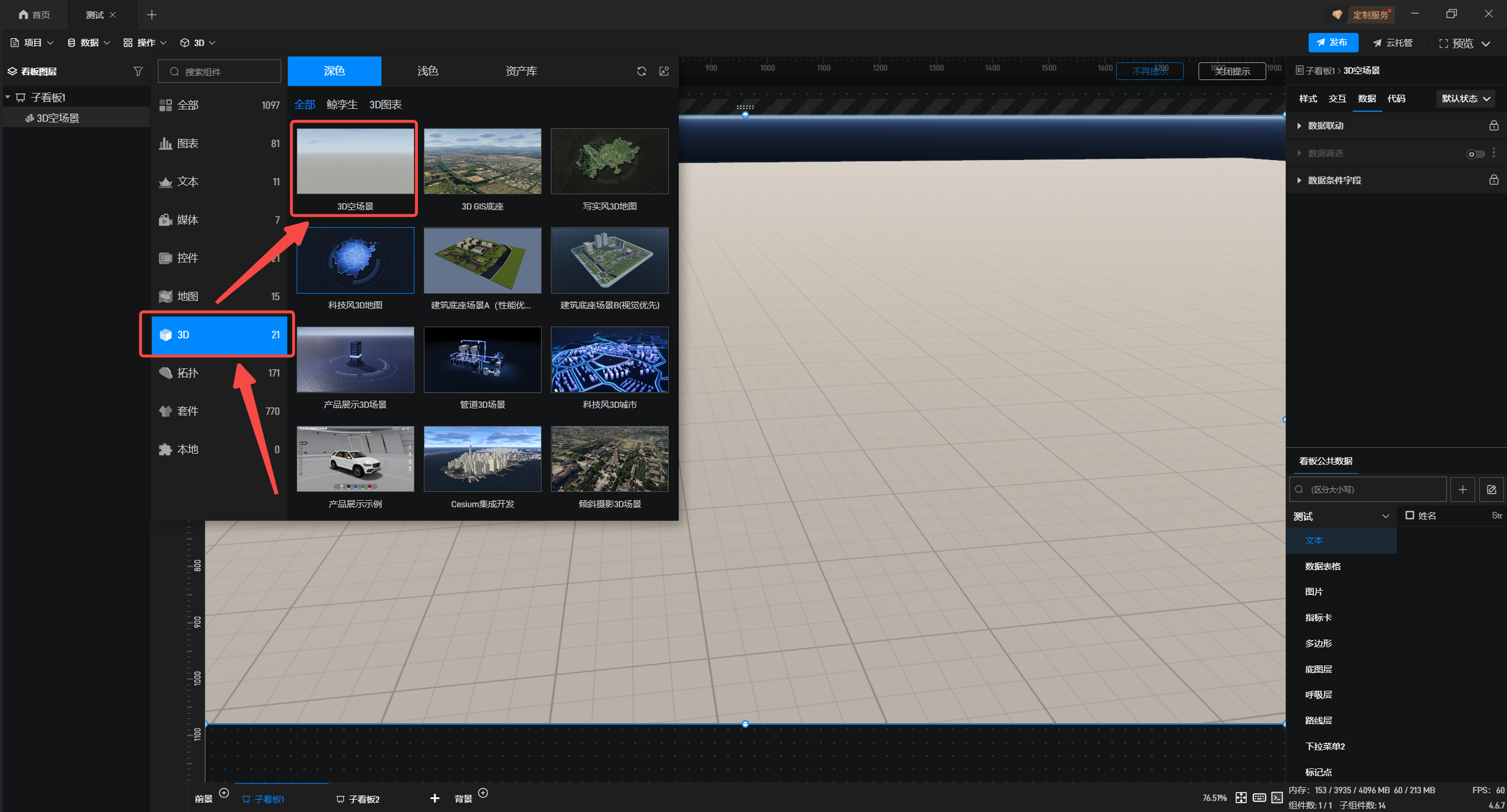Click the fit-to-screen icon in status bar
This screenshot has height=812, width=1507.
[1241, 798]
